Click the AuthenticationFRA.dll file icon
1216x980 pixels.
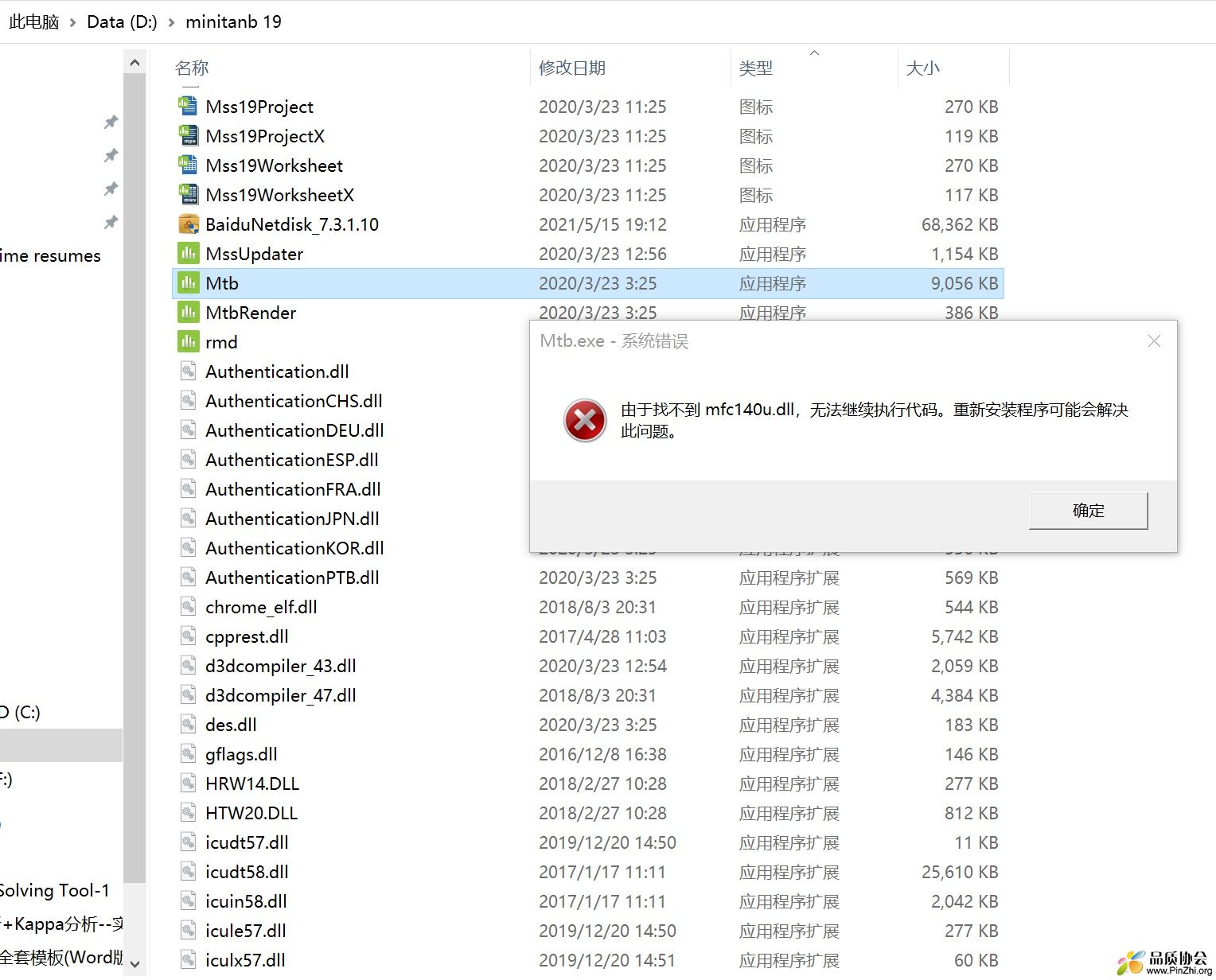188,489
